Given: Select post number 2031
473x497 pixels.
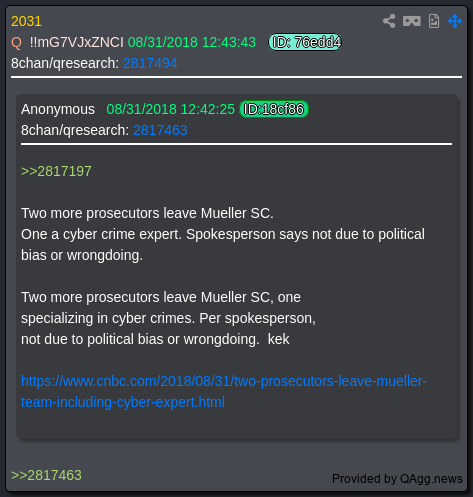Looking at the screenshot, I should [26, 21].
